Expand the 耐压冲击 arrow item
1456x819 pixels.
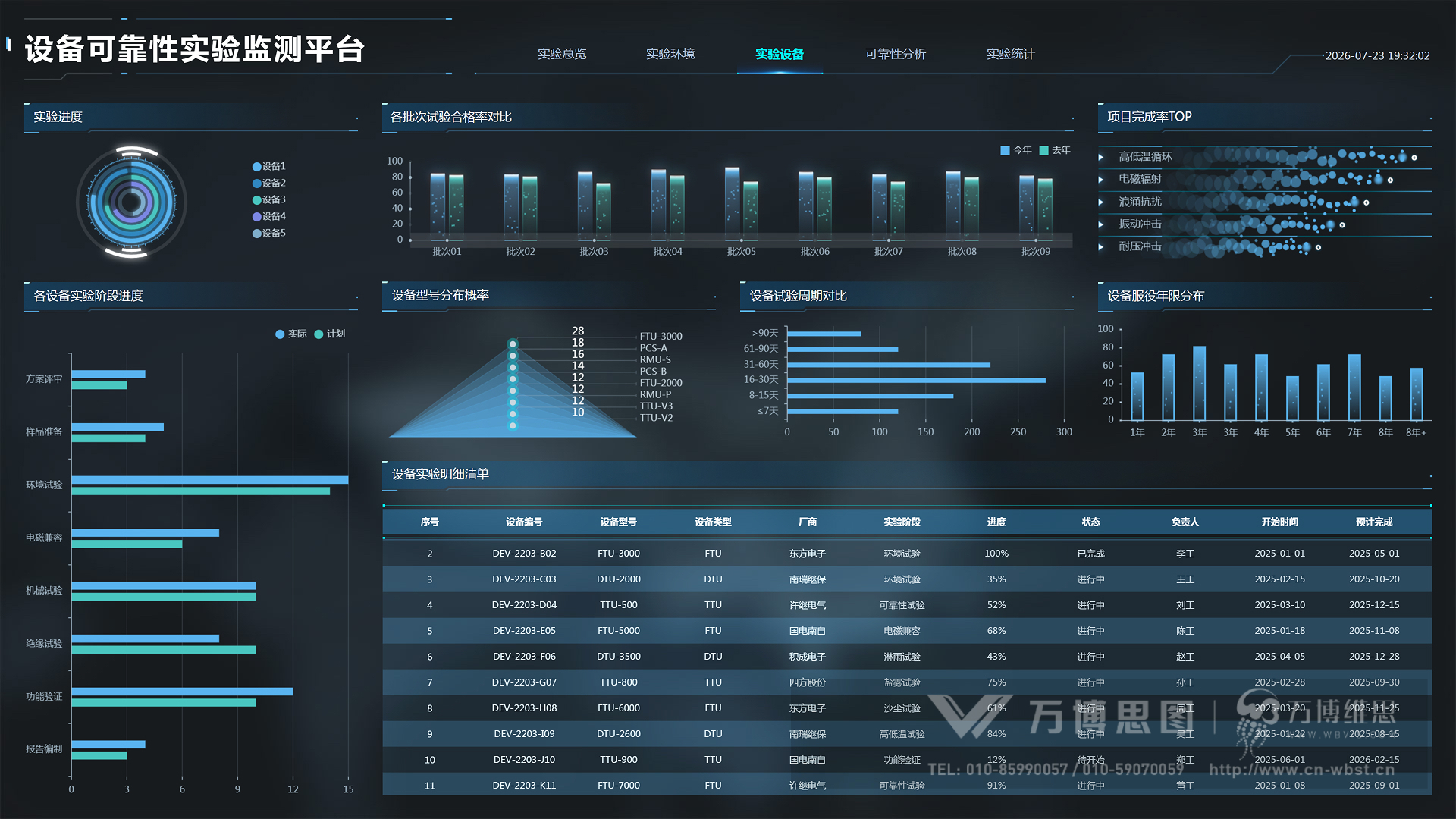point(1101,246)
